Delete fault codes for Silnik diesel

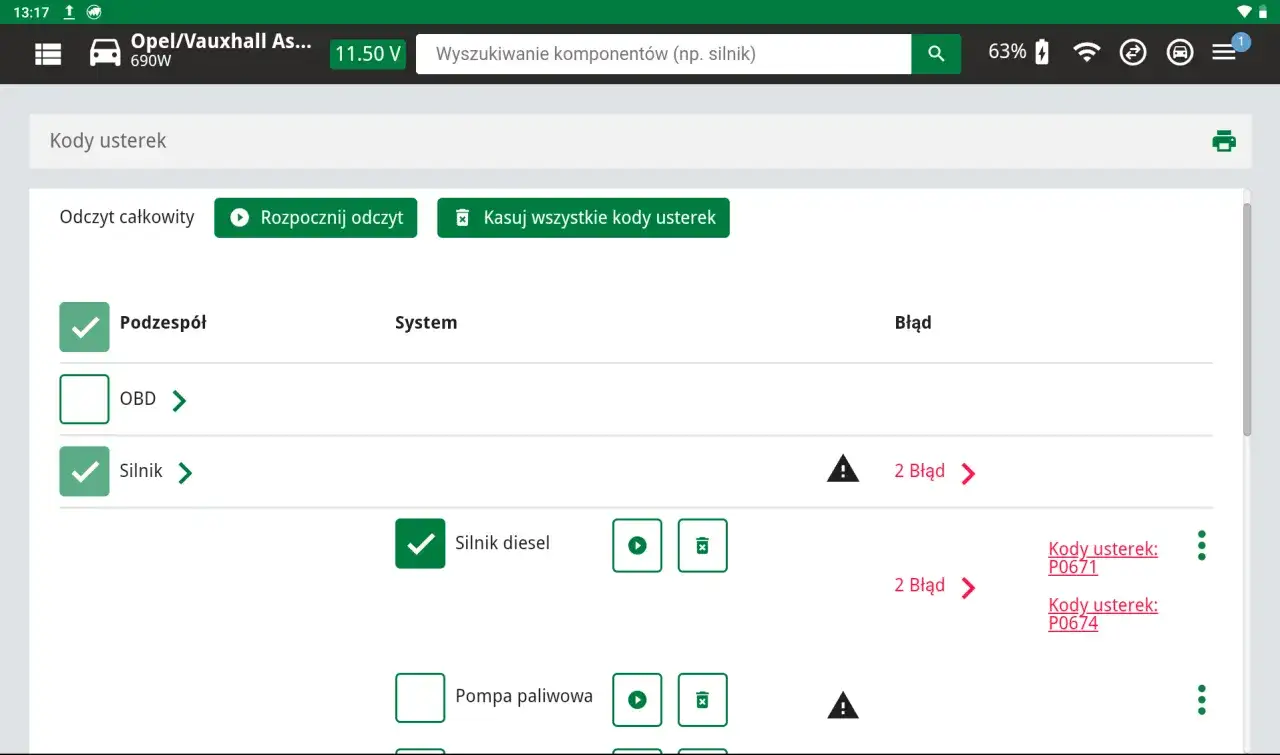point(702,545)
